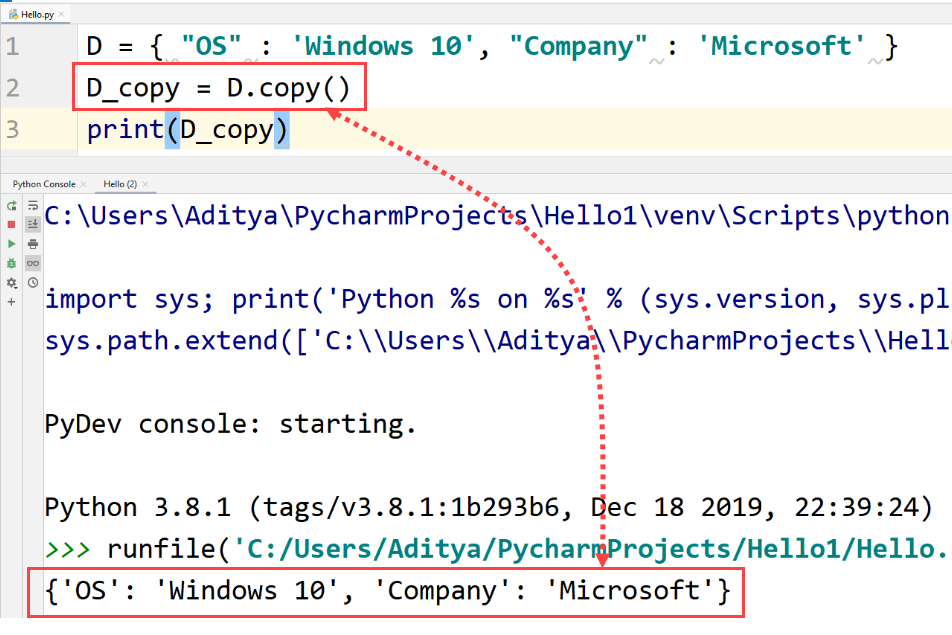
Task: Attach debugger using the green bug icon
Action: click(x=12, y=263)
